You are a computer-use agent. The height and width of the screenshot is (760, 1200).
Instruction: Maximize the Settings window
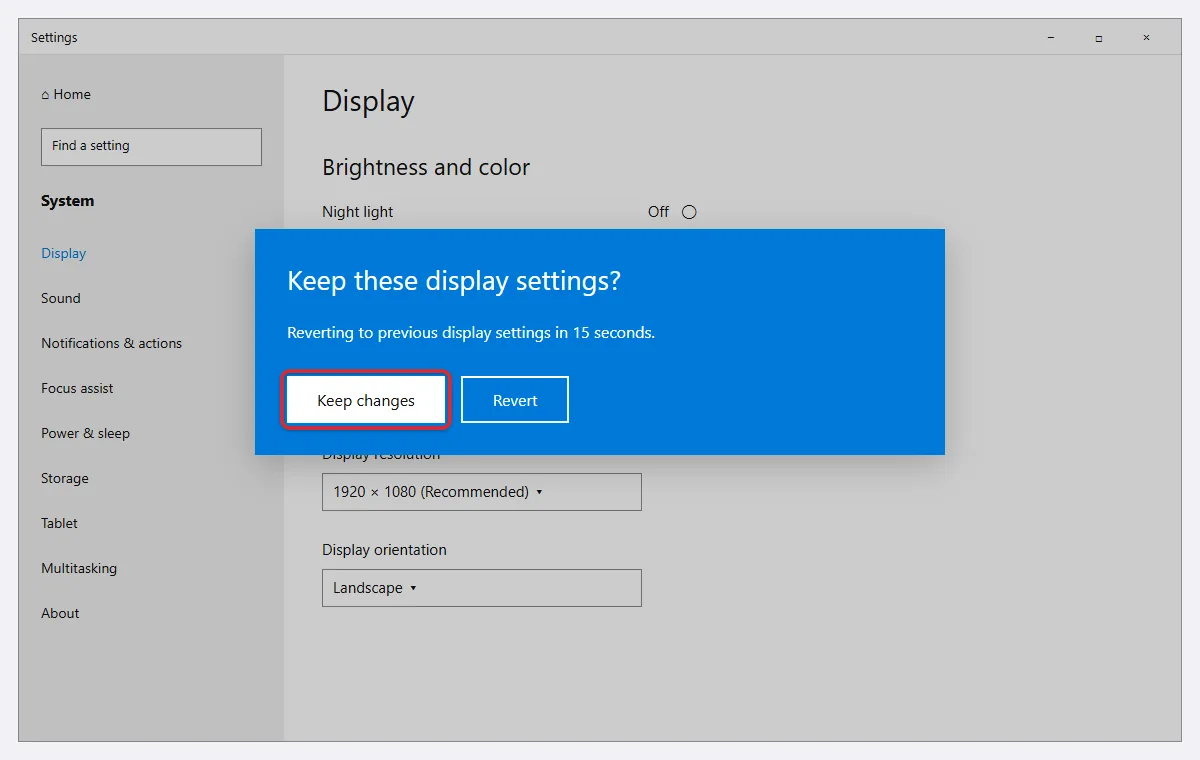1098,38
